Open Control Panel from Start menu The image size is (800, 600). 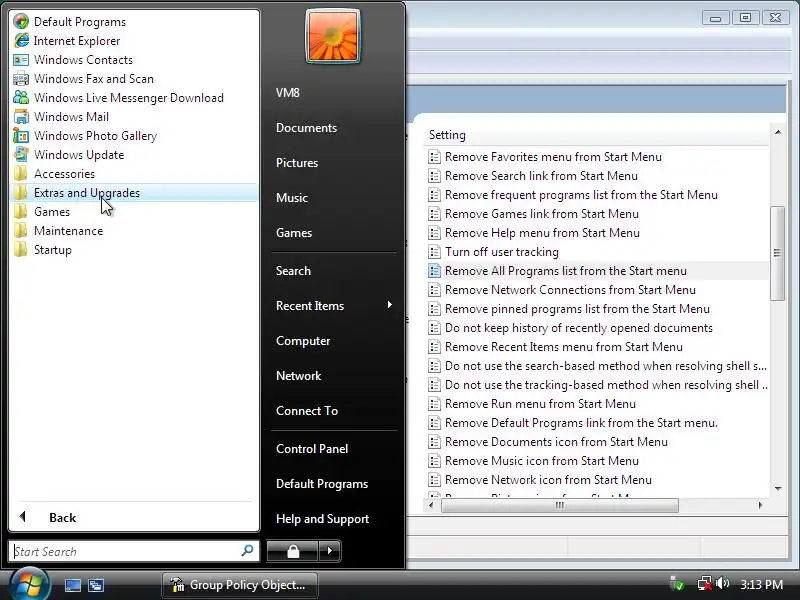(x=312, y=449)
